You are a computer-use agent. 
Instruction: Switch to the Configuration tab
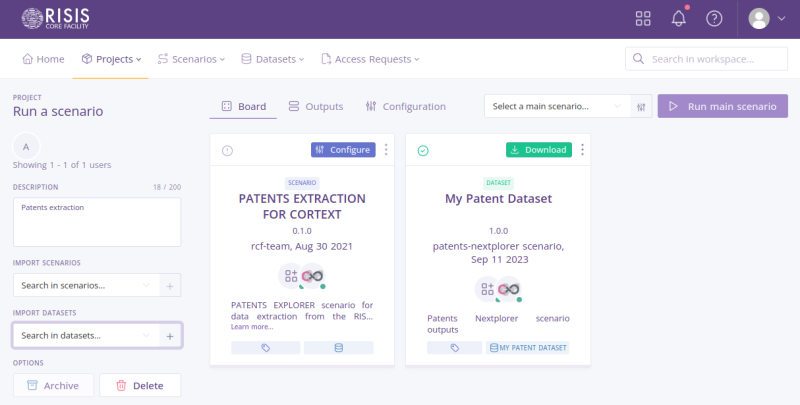406,106
